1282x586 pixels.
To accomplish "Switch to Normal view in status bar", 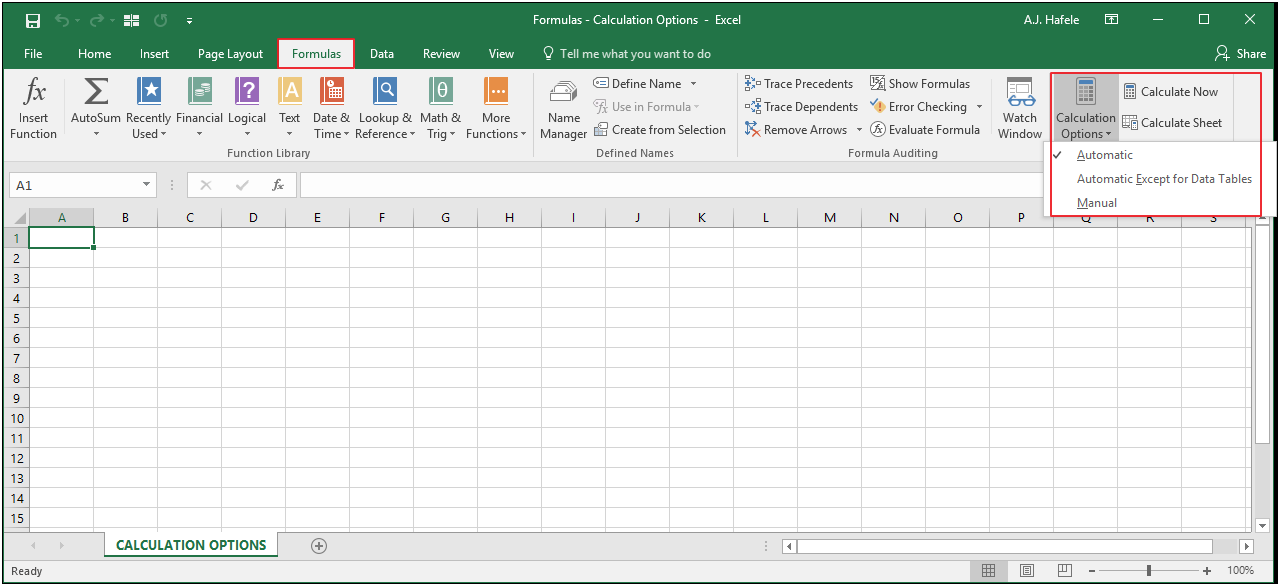I will 988,571.
